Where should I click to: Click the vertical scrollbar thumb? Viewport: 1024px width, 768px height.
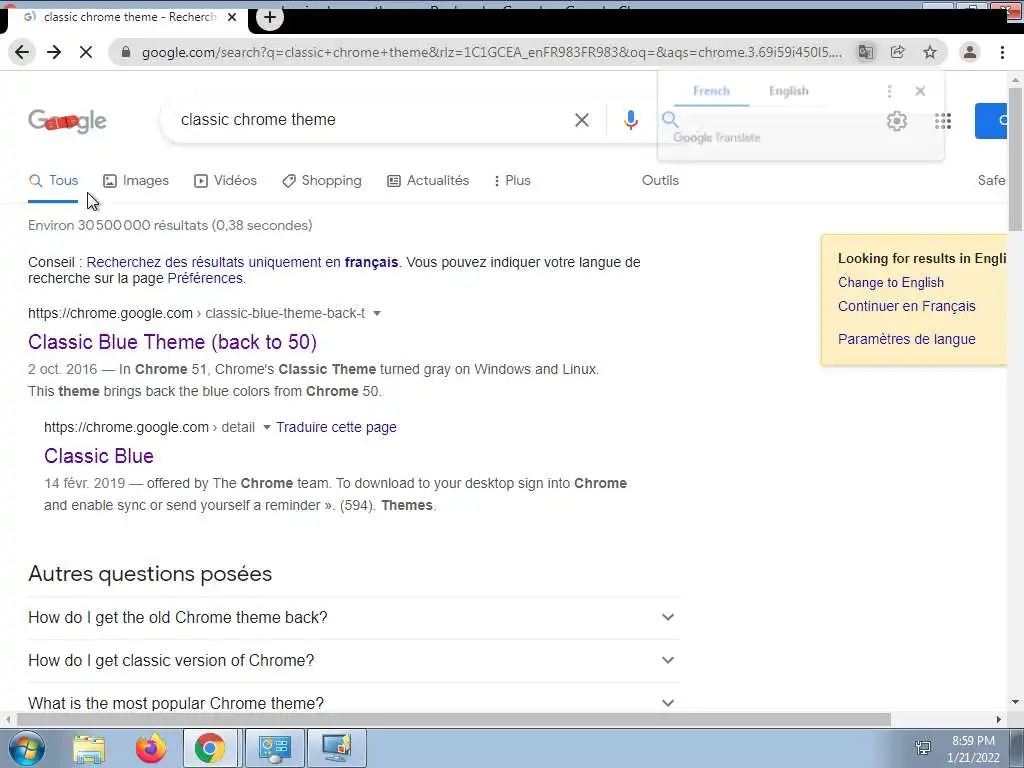pos(1015,158)
